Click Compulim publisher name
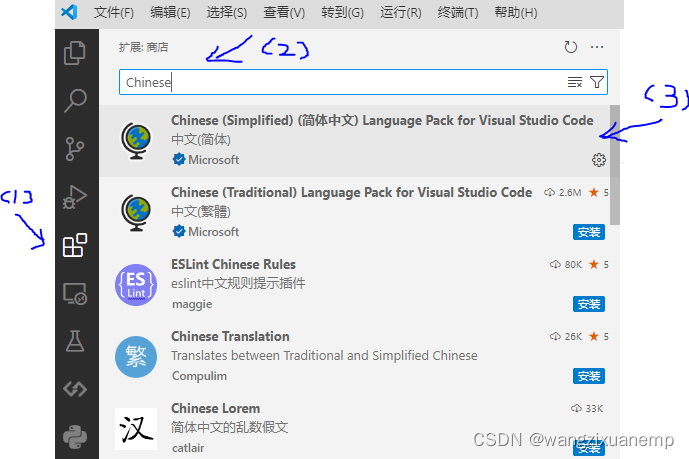Screen dimensions: 689x459 [x=199, y=376]
